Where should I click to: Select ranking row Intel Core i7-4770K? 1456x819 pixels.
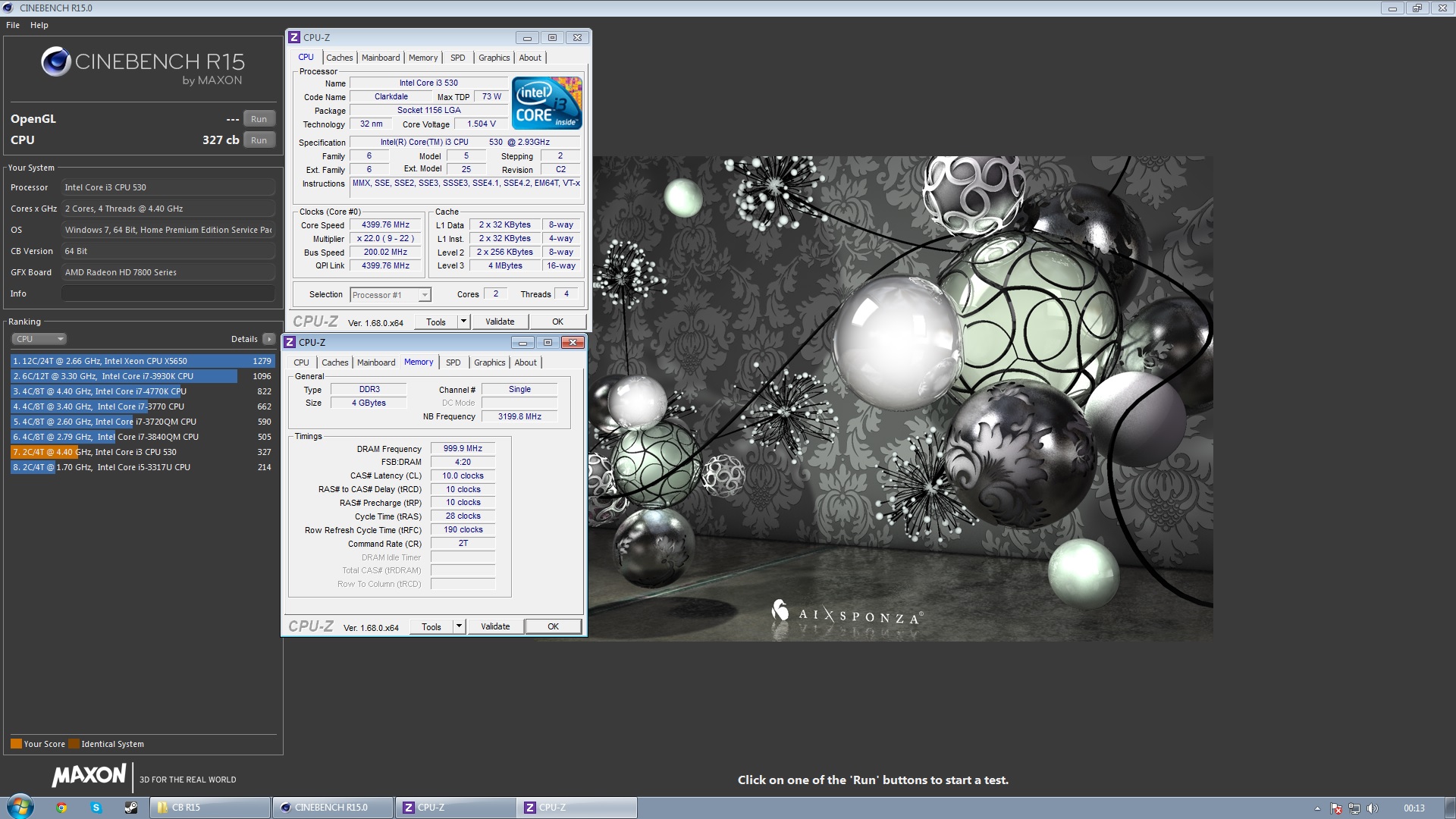pyautogui.click(x=143, y=391)
